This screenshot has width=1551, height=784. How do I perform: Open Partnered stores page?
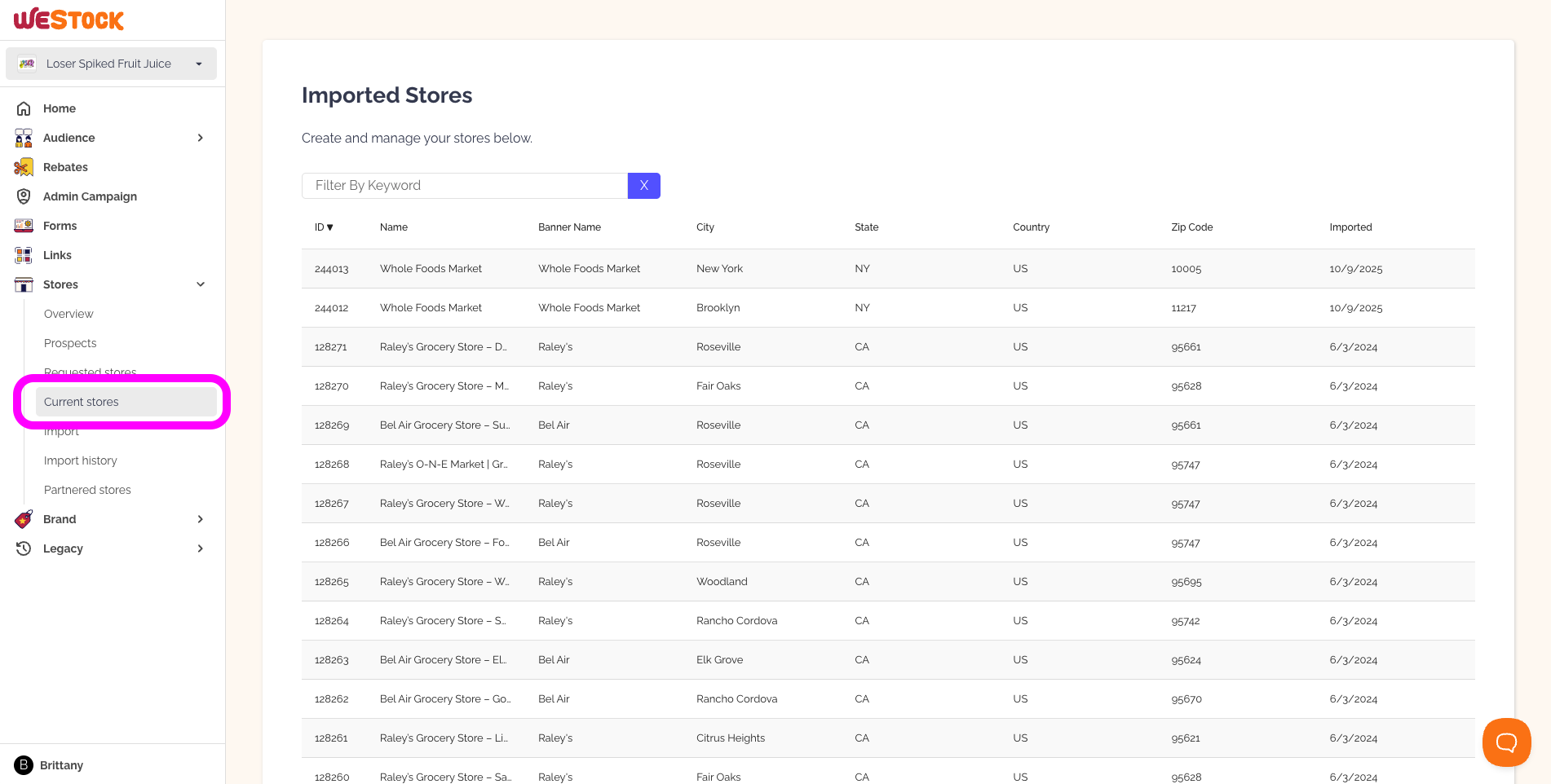tap(87, 490)
